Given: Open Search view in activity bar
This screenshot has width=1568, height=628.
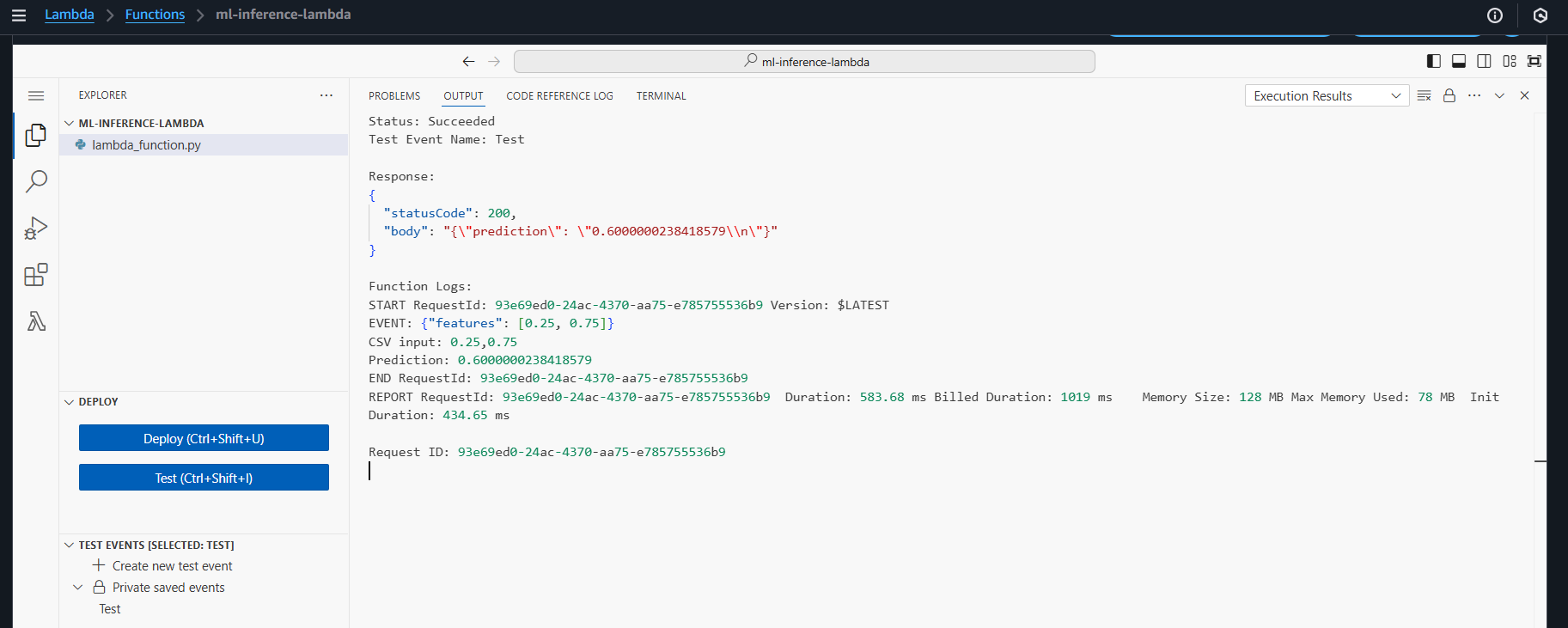Looking at the screenshot, I should coord(36,181).
